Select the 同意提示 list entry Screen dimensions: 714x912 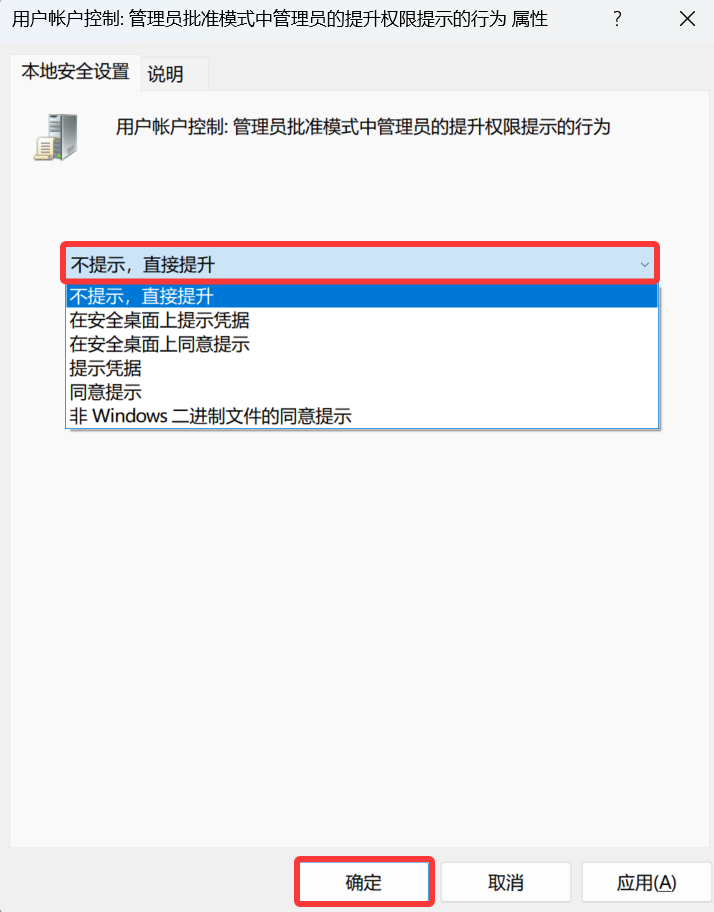click(105, 392)
